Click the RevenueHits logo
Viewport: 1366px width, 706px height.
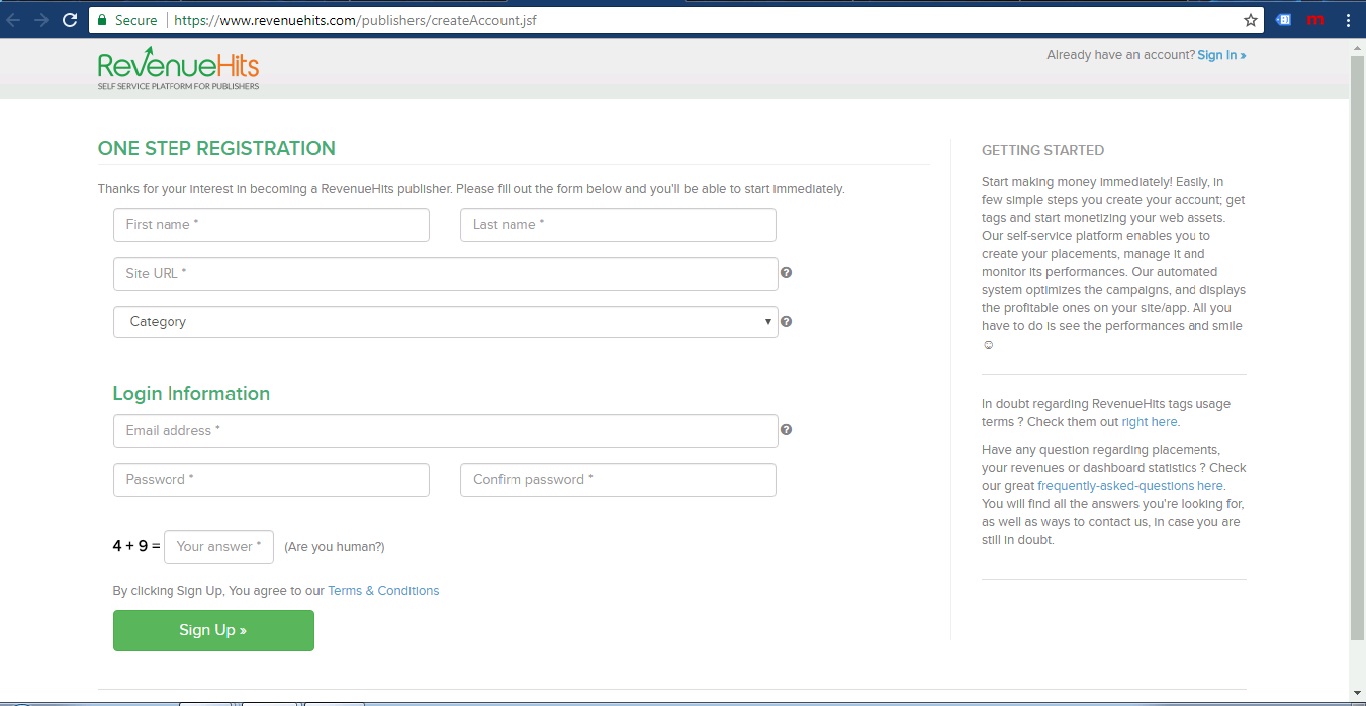tap(178, 68)
